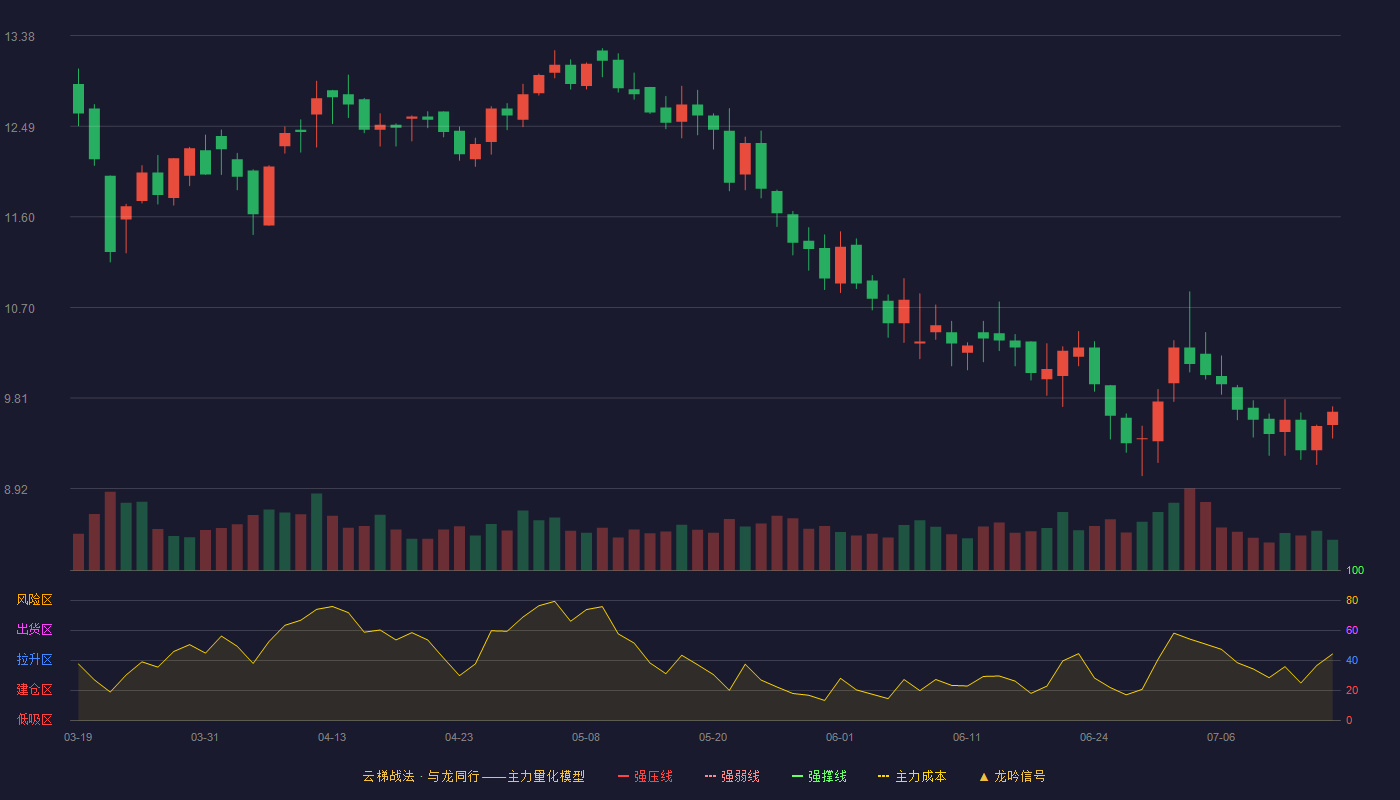Click the 11.60 price axis label

(x=19, y=218)
